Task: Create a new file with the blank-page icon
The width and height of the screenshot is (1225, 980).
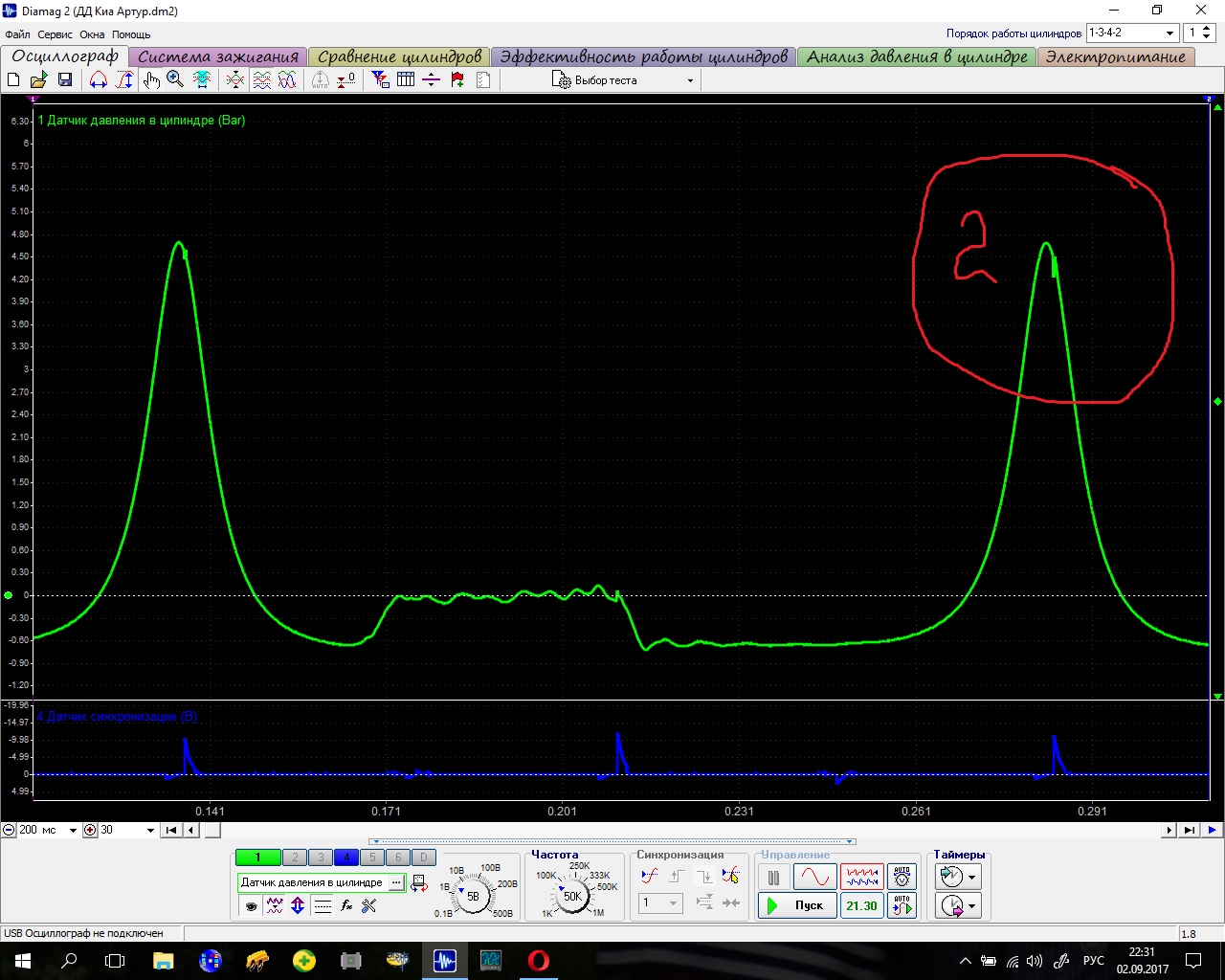Action: [x=14, y=80]
